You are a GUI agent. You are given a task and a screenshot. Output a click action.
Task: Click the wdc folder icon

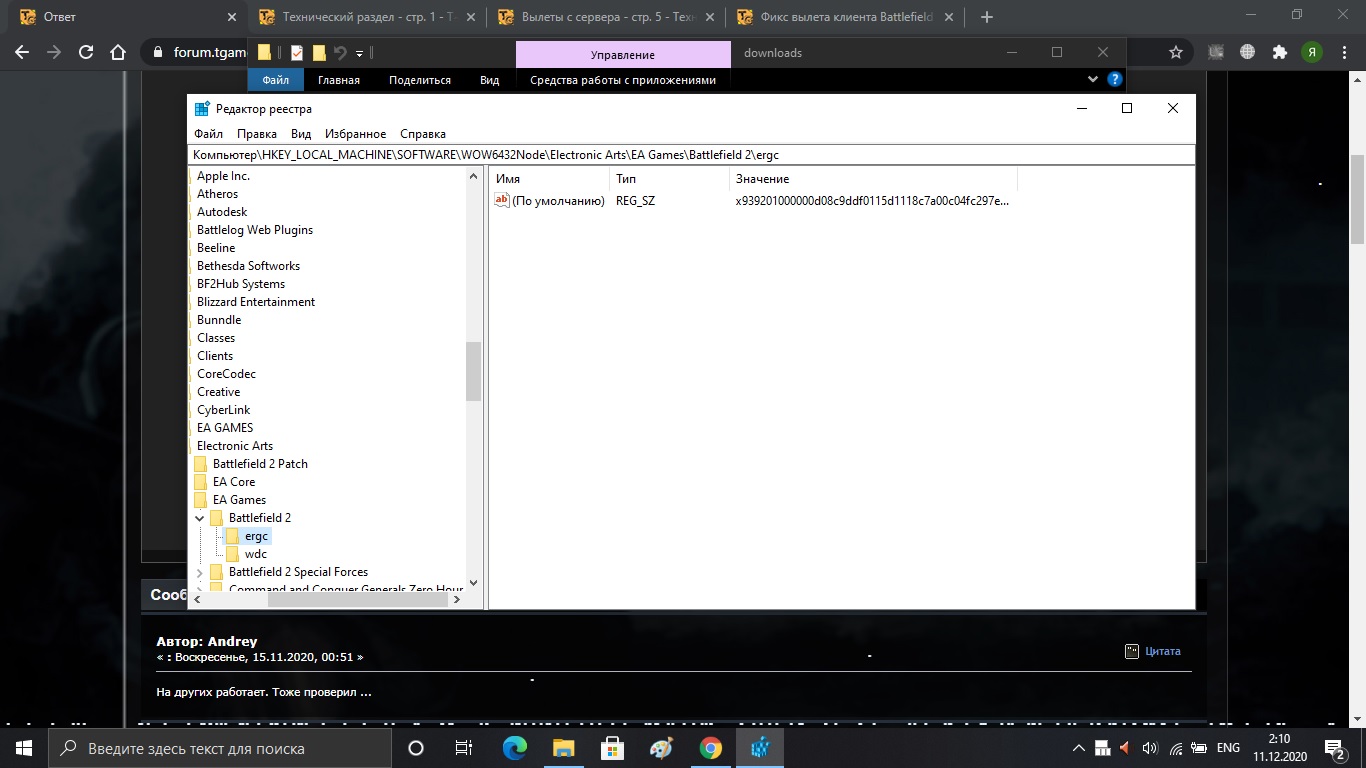(233, 554)
